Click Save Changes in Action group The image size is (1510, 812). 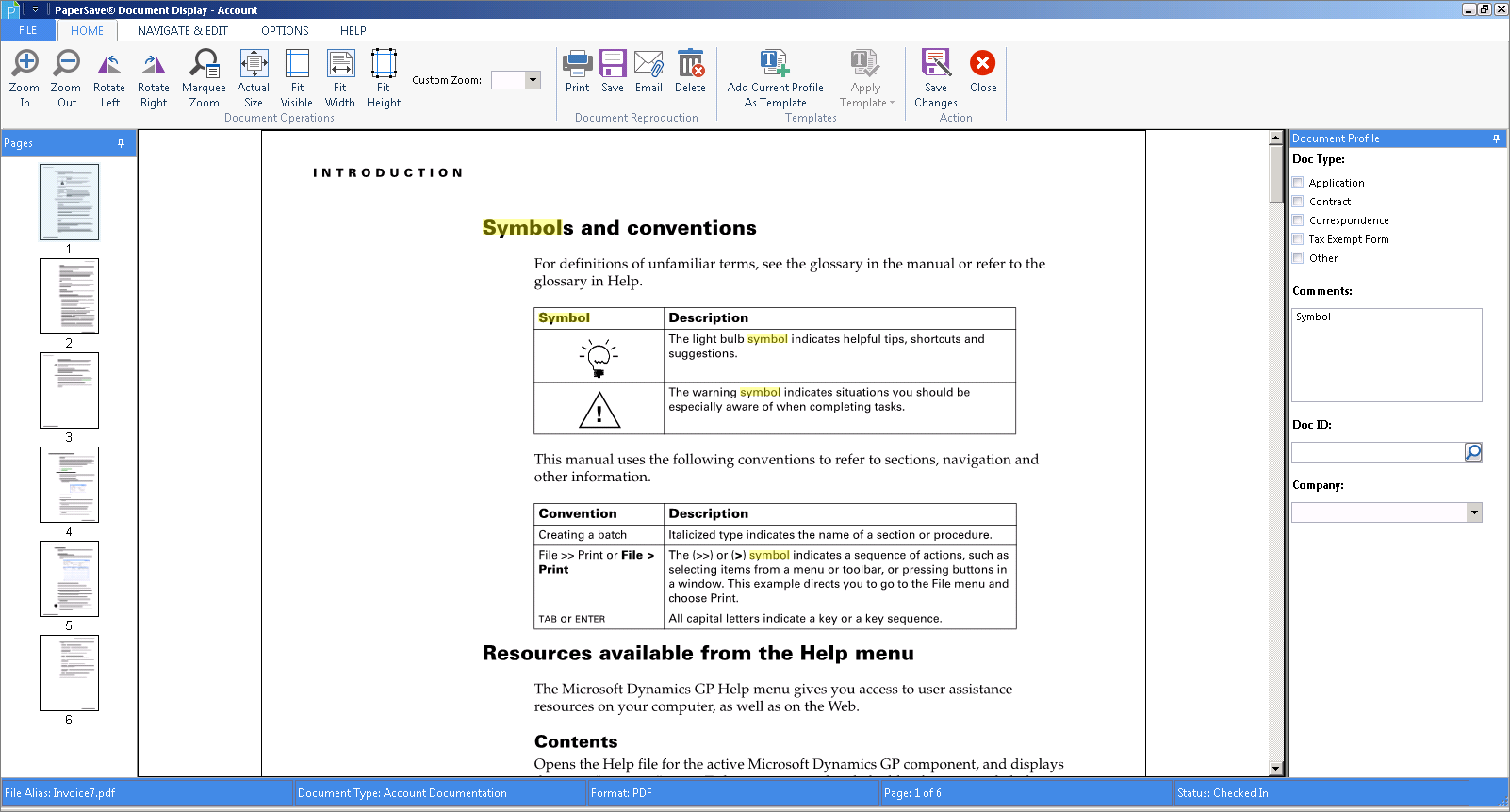point(936,78)
